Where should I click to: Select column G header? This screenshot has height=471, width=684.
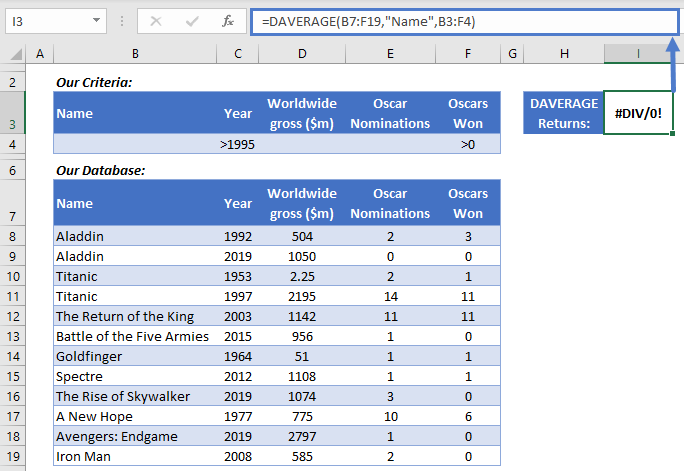click(x=512, y=54)
